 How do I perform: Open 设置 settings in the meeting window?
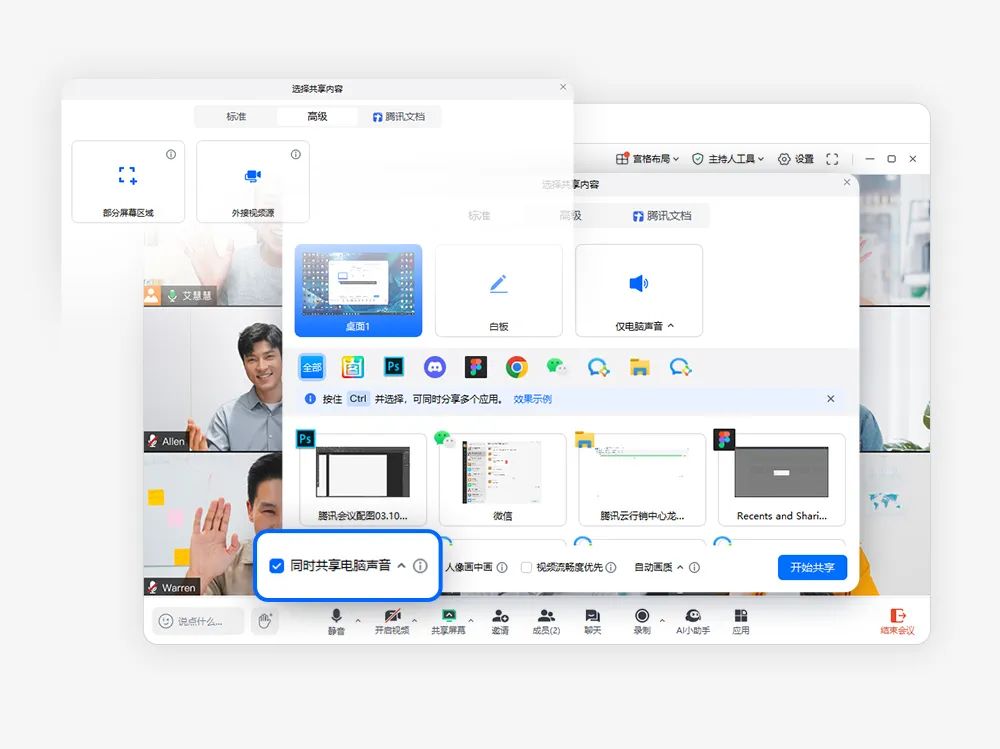796,159
